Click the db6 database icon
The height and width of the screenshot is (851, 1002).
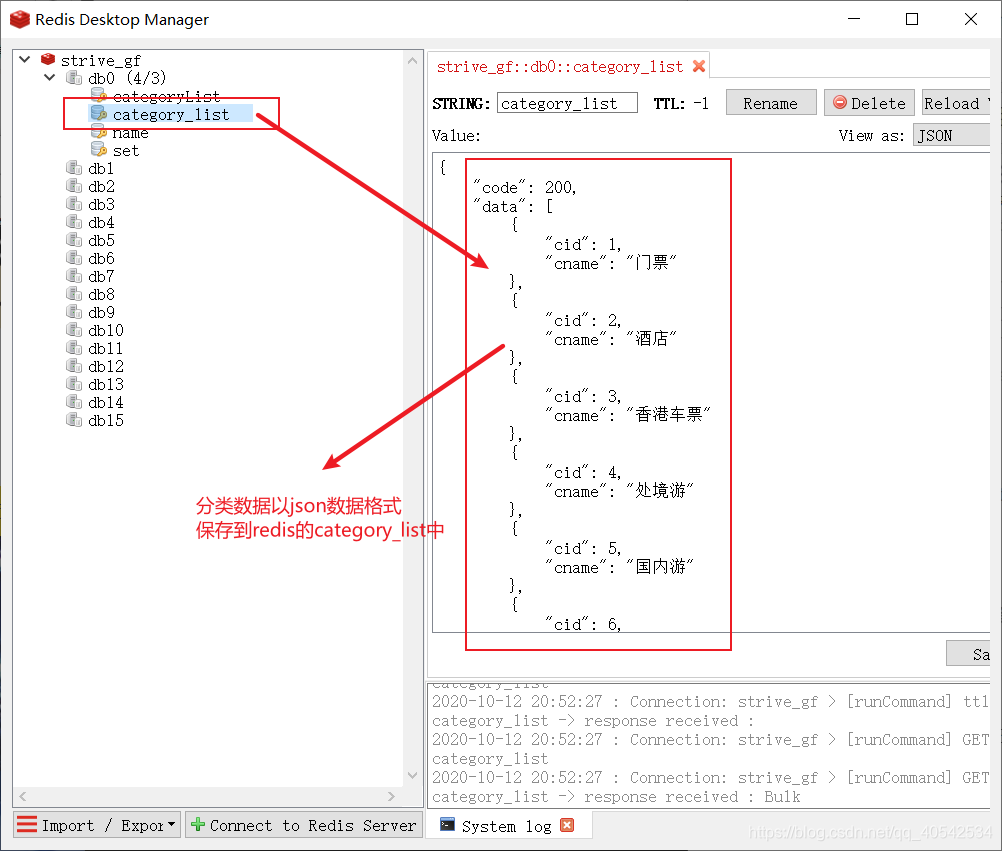(74, 257)
